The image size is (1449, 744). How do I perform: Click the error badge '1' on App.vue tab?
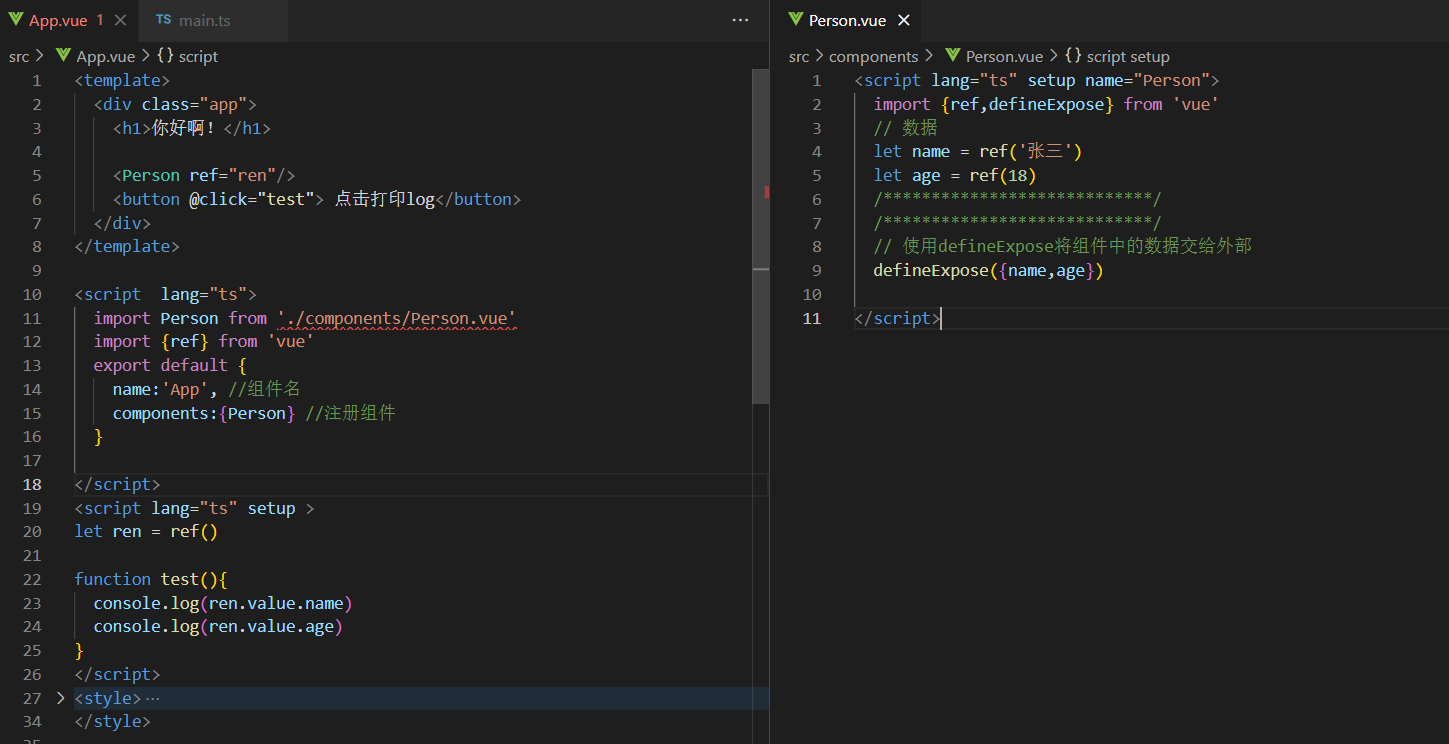[x=100, y=20]
